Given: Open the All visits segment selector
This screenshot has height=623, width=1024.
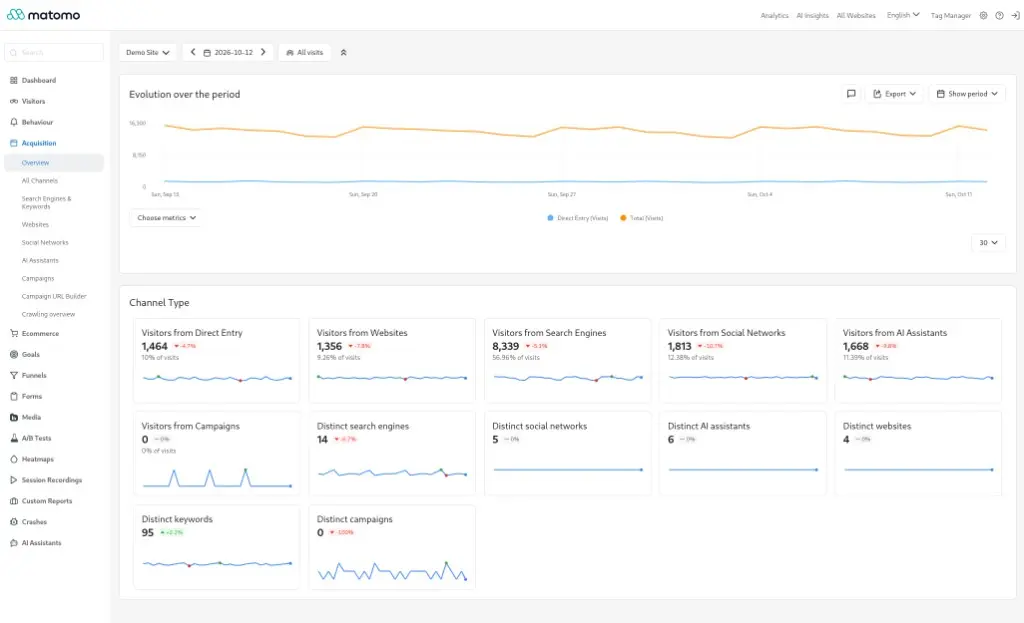Looking at the screenshot, I should click(x=304, y=52).
